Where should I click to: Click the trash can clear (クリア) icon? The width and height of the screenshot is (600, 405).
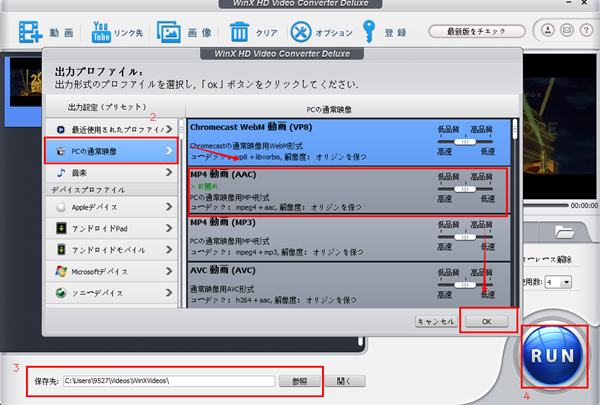[240, 32]
